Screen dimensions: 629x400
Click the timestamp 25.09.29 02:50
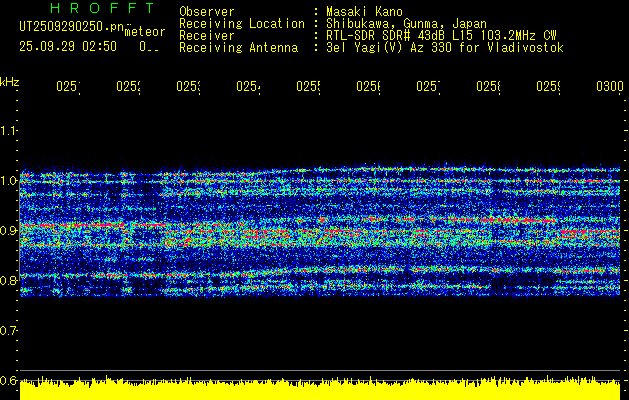pyautogui.click(x=68, y=47)
